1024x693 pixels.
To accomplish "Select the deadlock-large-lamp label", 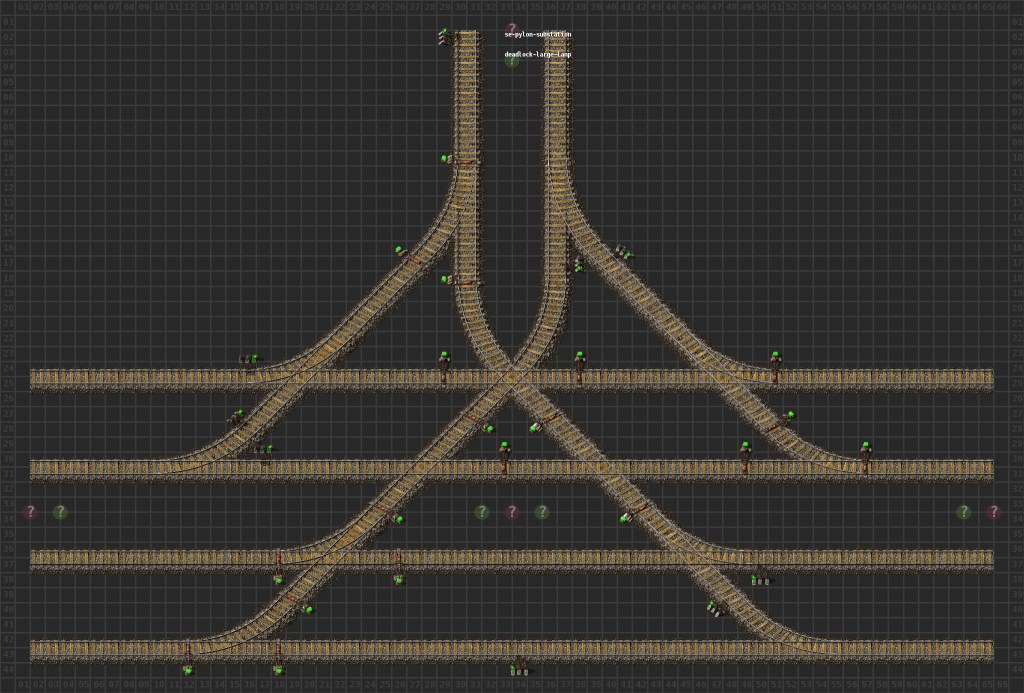I will [537, 54].
